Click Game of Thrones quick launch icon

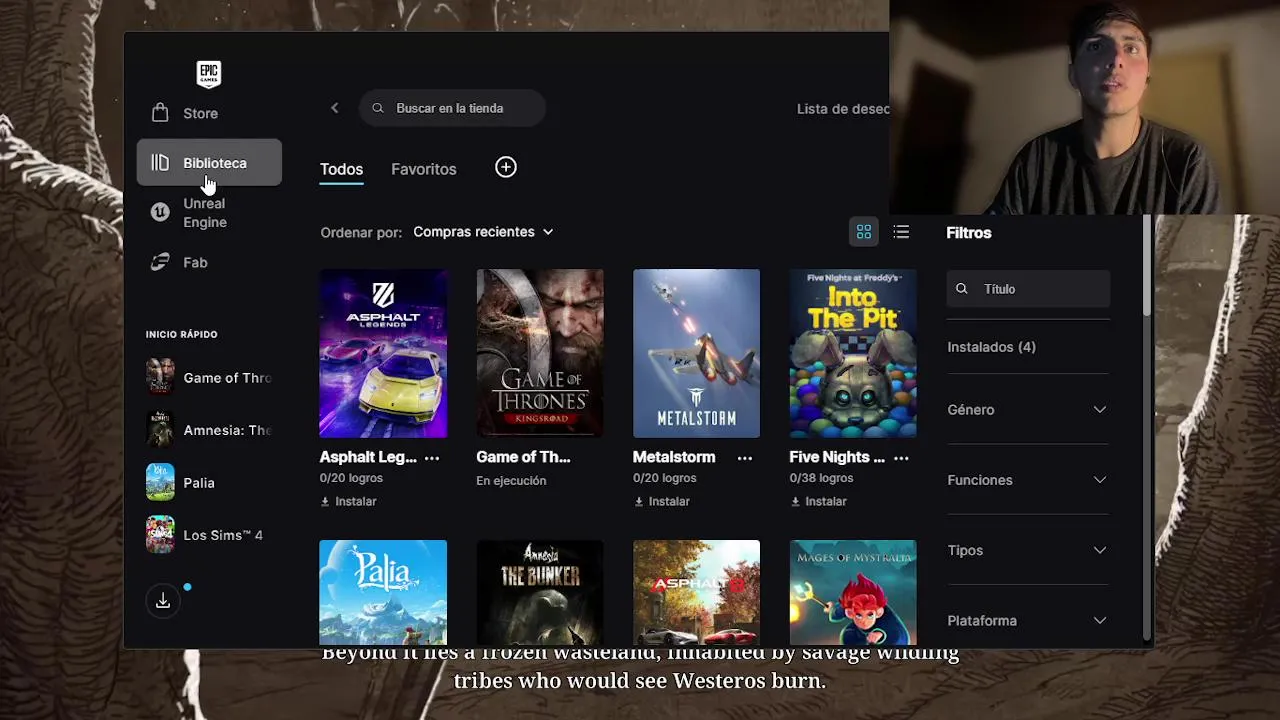[160, 377]
